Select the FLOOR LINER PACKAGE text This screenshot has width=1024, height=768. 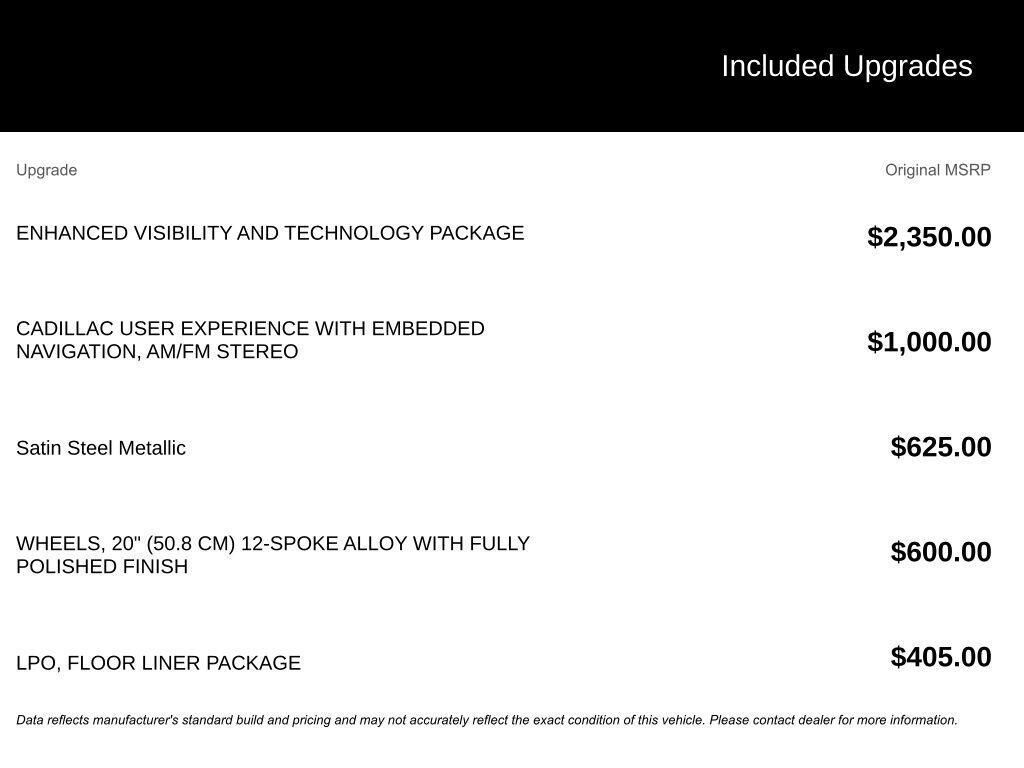[x=184, y=663]
